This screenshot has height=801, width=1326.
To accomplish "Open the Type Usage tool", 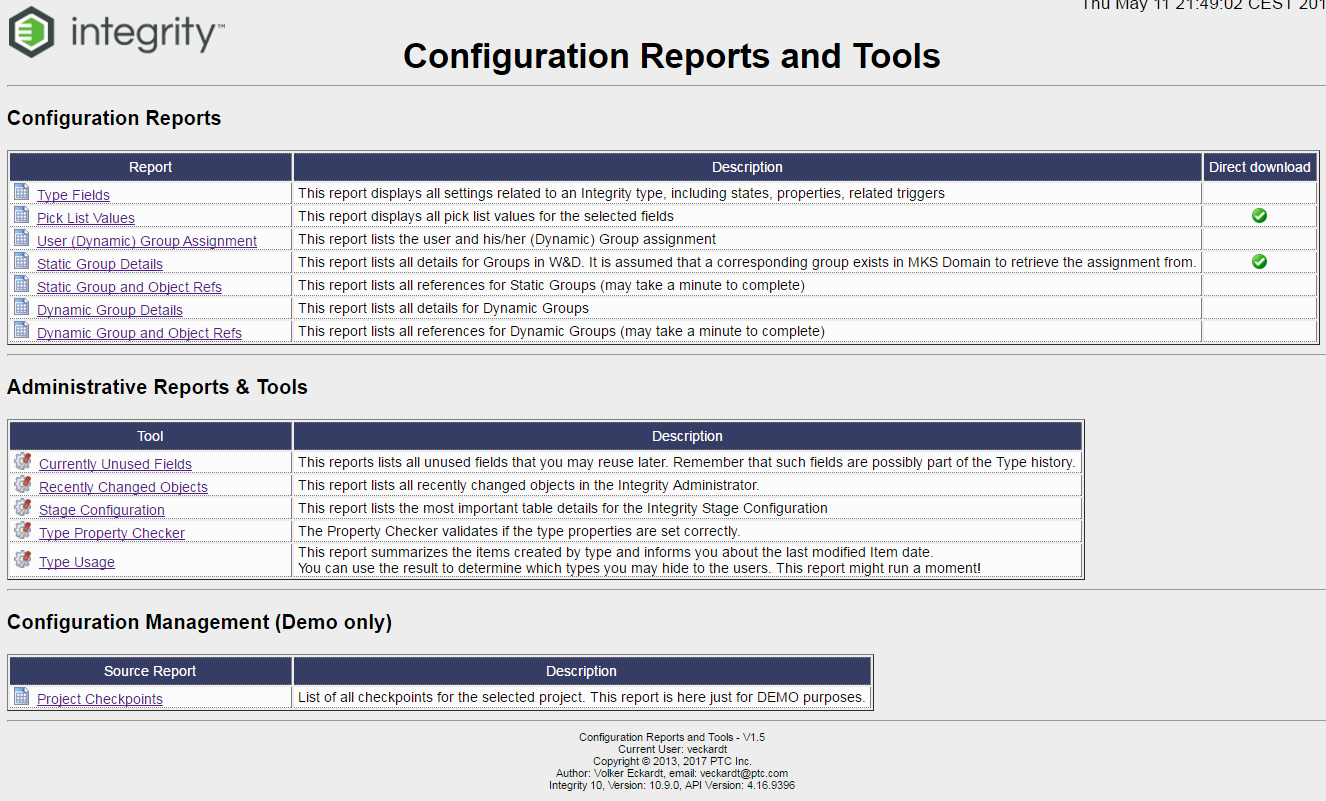I will pyautogui.click(x=77, y=562).
